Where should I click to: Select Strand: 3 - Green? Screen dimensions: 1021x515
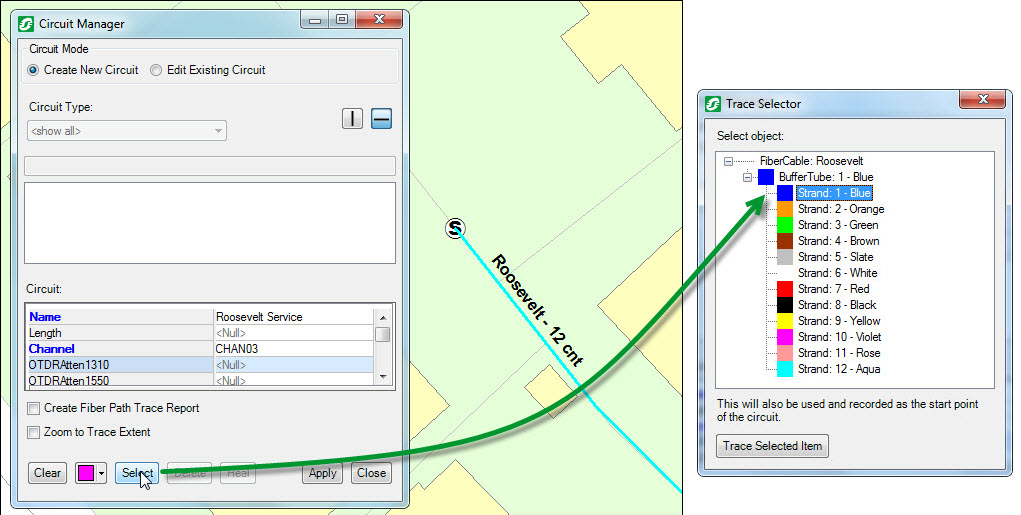(838, 225)
